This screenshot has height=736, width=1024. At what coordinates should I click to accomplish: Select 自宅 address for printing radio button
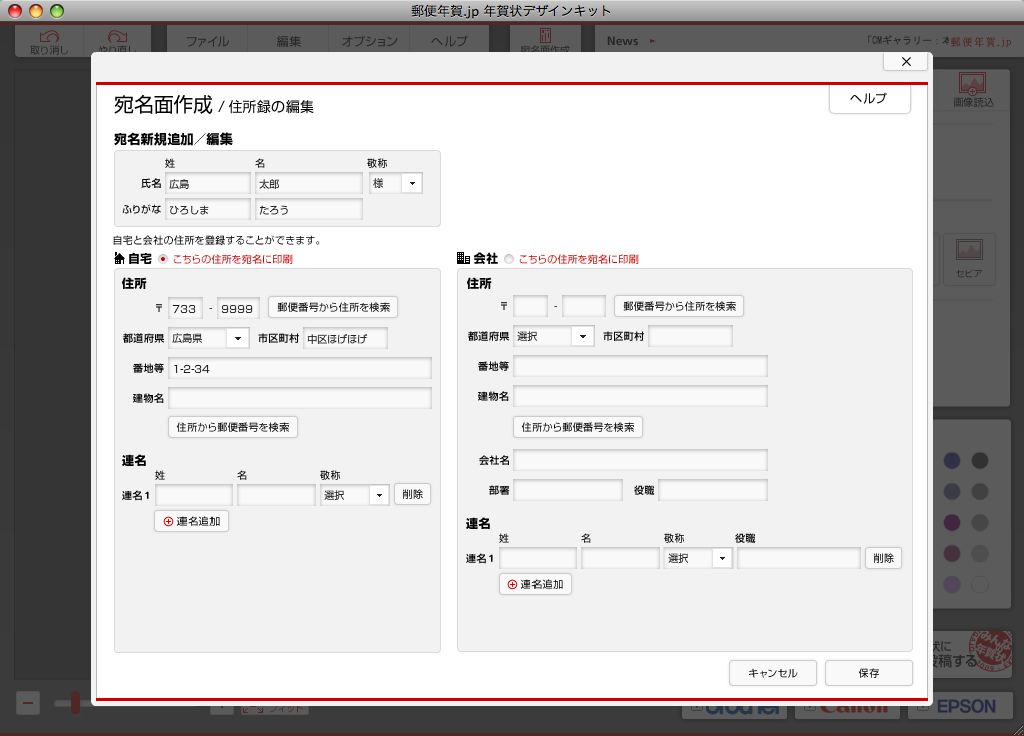(163, 259)
